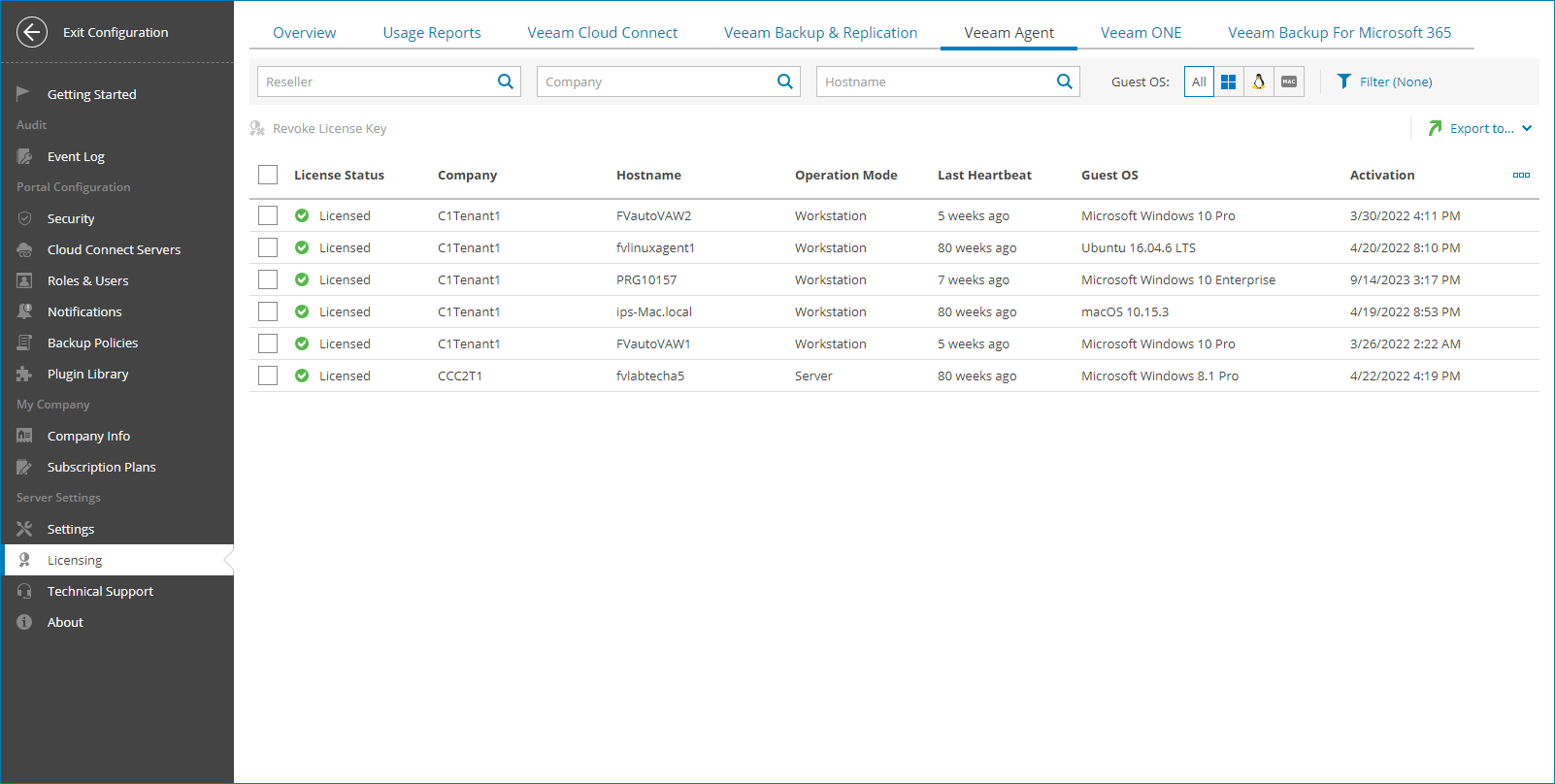
Task: Click the Subscription Plans icon
Action: (24, 467)
